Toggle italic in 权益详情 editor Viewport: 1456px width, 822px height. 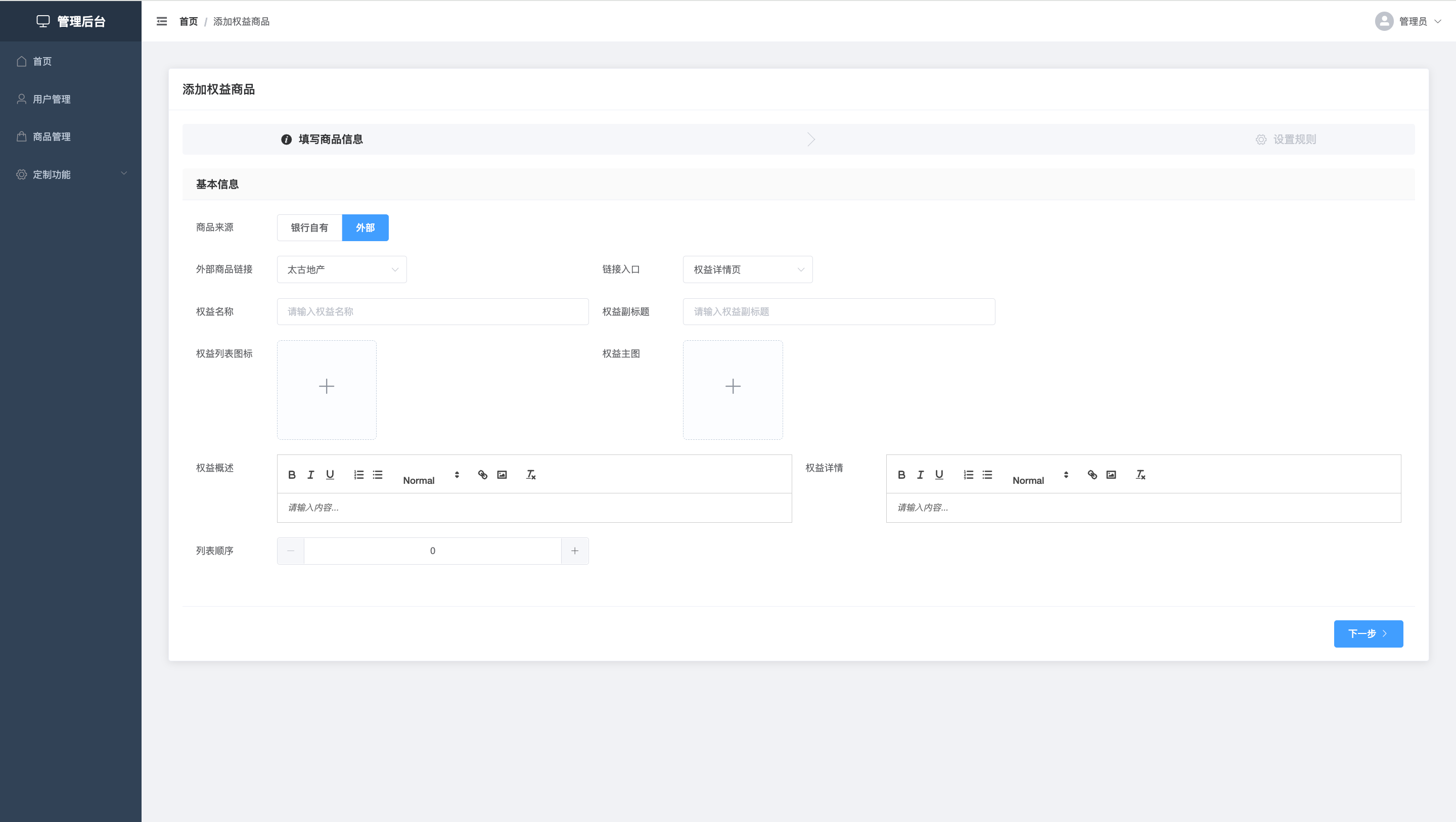920,474
